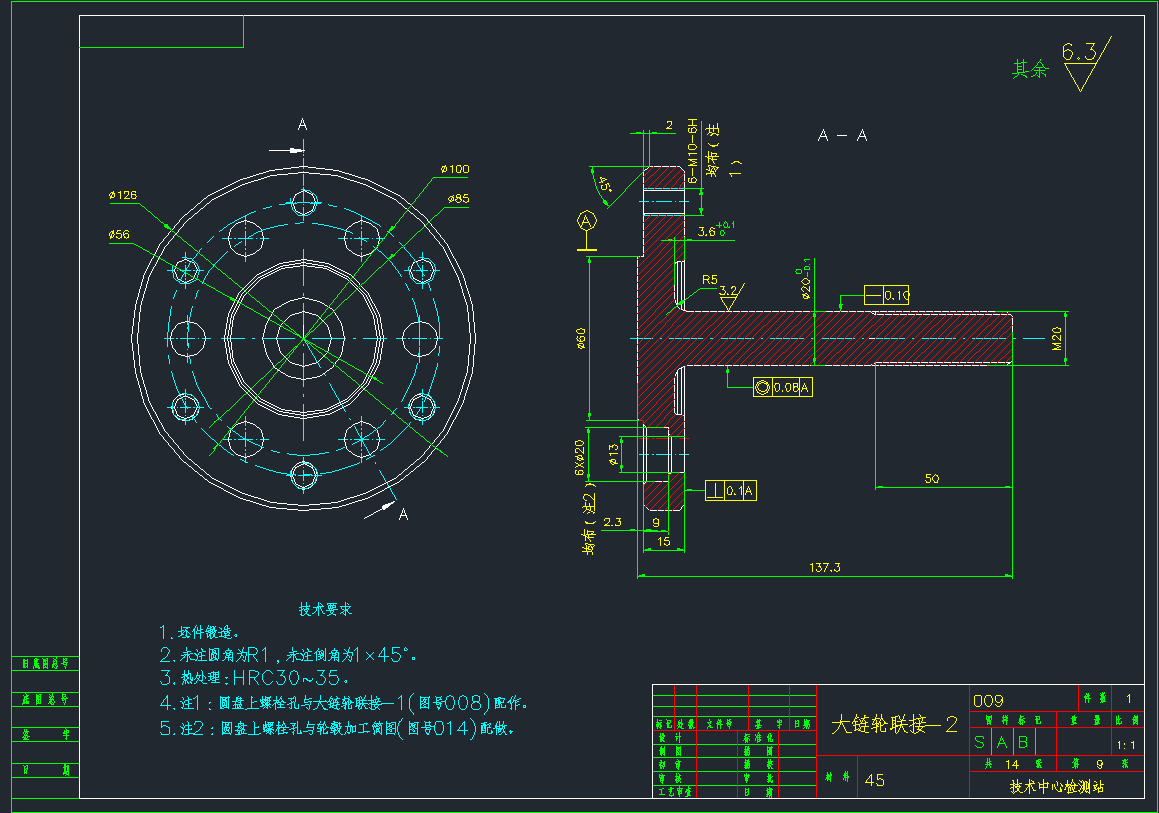
Task: Click the R5 fillet radius label
Action: click(710, 280)
